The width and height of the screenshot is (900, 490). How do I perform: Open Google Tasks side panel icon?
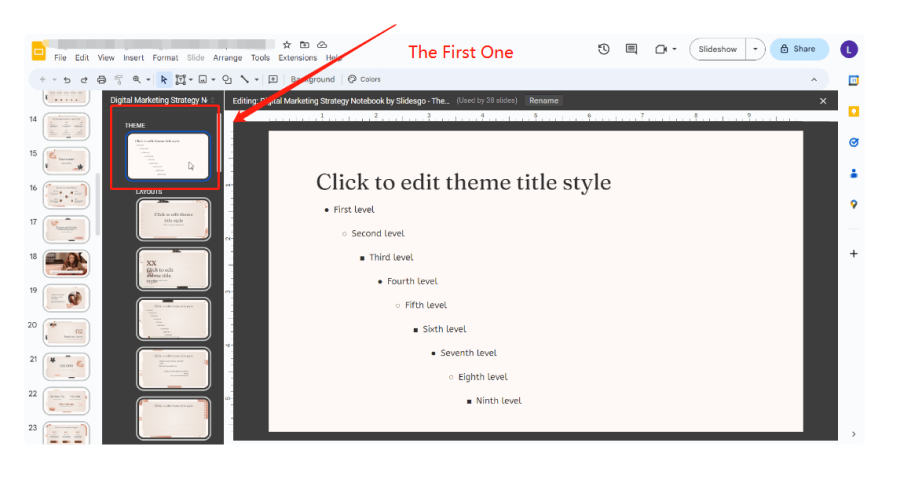(854, 142)
